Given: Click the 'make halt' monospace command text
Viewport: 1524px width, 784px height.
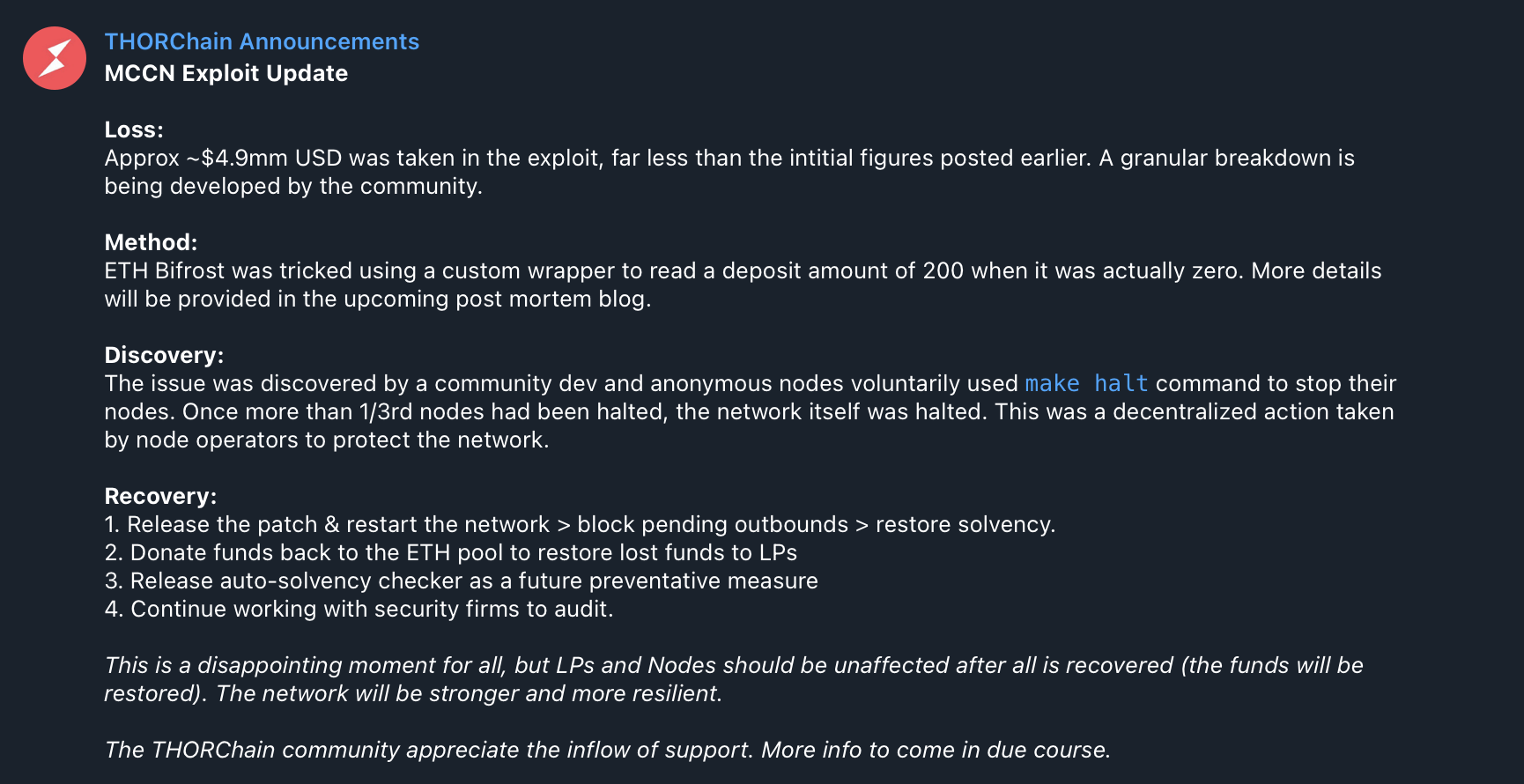Looking at the screenshot, I should [x=1086, y=383].
